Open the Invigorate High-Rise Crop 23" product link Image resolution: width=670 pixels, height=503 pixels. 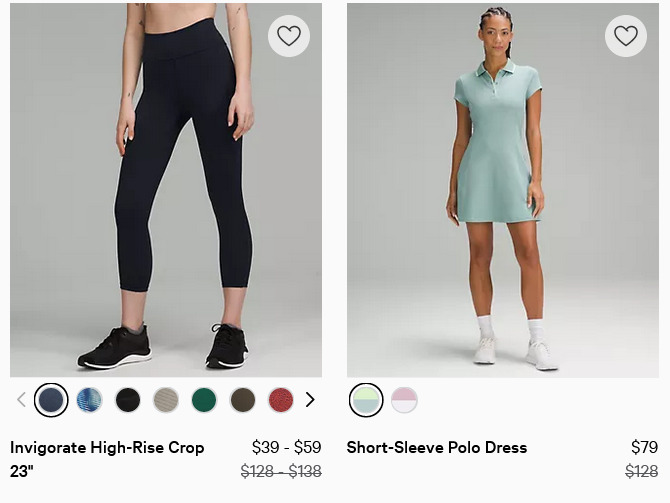coord(107,459)
